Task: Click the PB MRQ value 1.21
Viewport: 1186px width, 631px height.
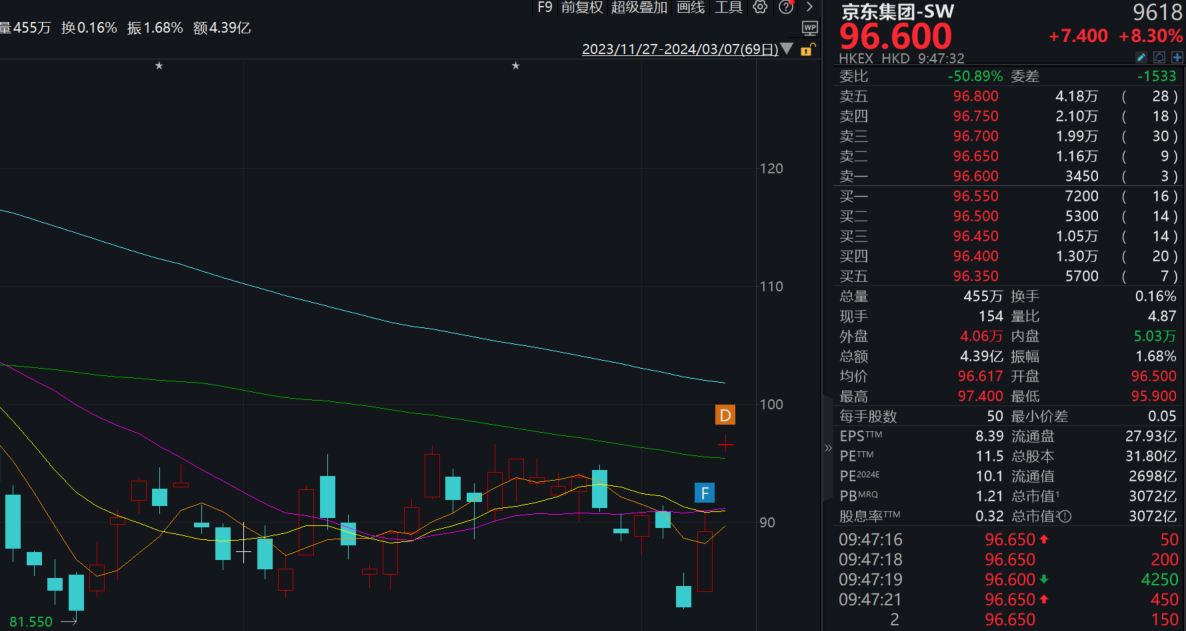Action: pyautogui.click(x=989, y=496)
